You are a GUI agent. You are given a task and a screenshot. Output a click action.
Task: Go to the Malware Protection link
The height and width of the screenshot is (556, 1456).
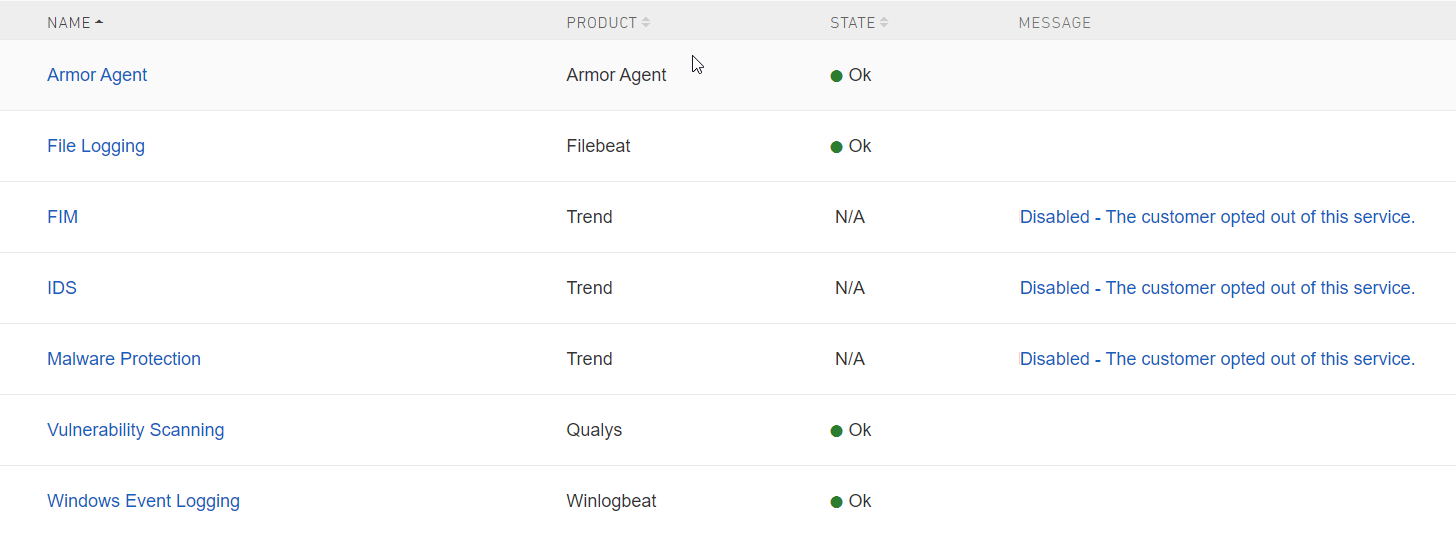(124, 359)
